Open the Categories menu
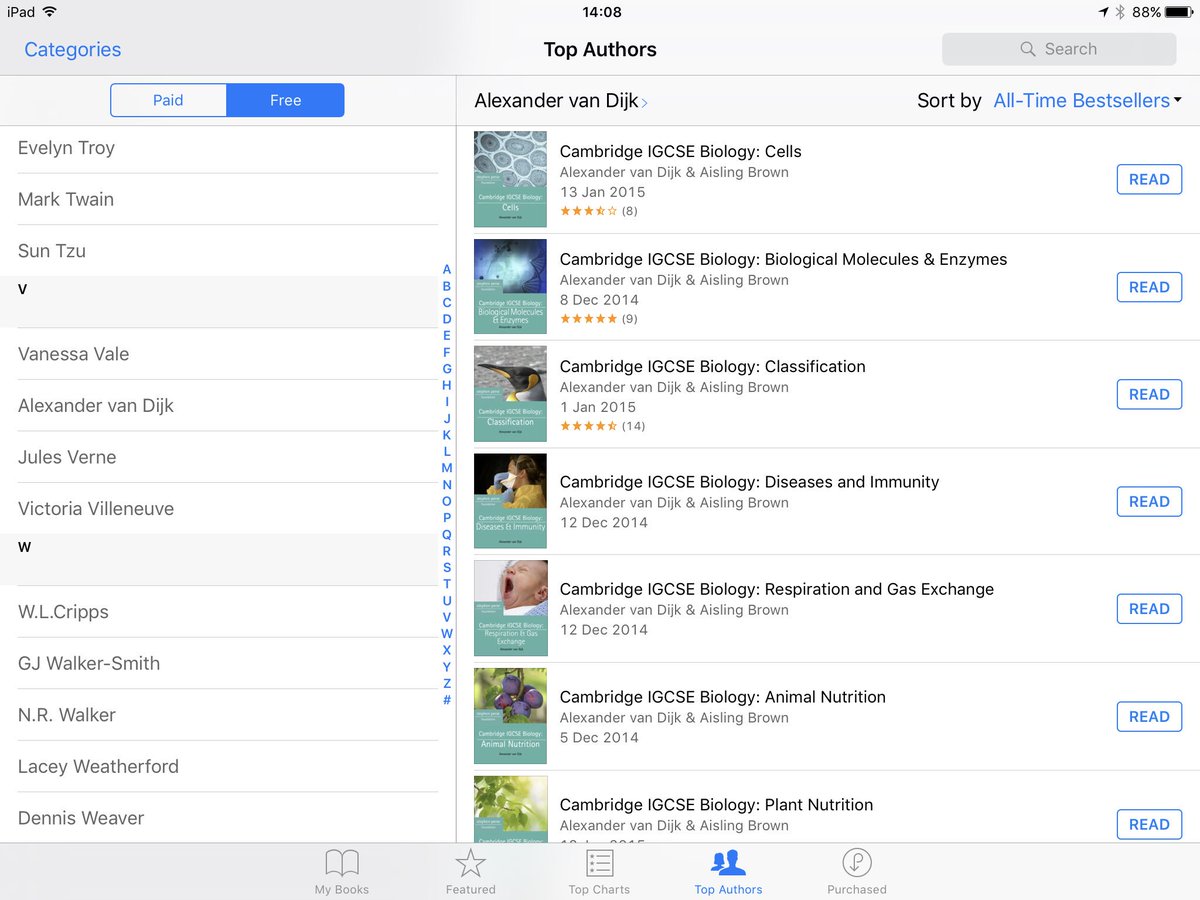This screenshot has width=1200, height=900. pos(72,49)
